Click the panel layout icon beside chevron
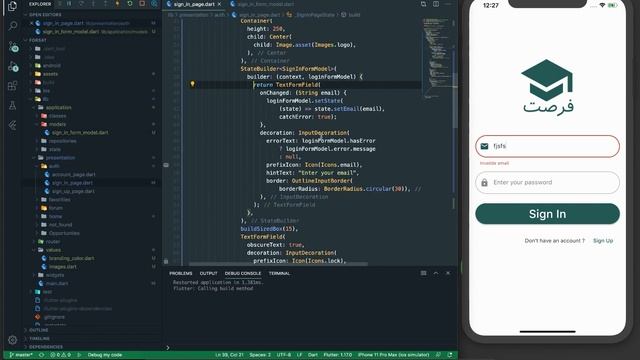 [424, 273]
